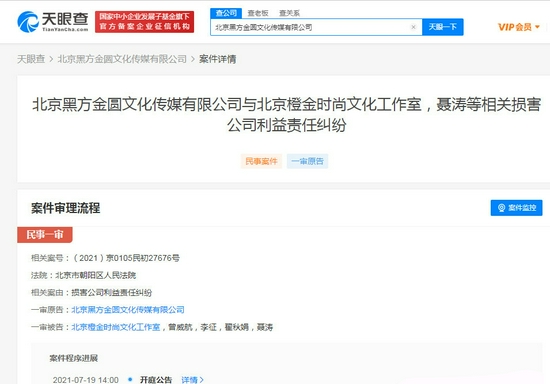Go to 天眼查 breadcrumb link
Image resolution: width=550 pixels, height=384 pixels.
tap(31, 59)
